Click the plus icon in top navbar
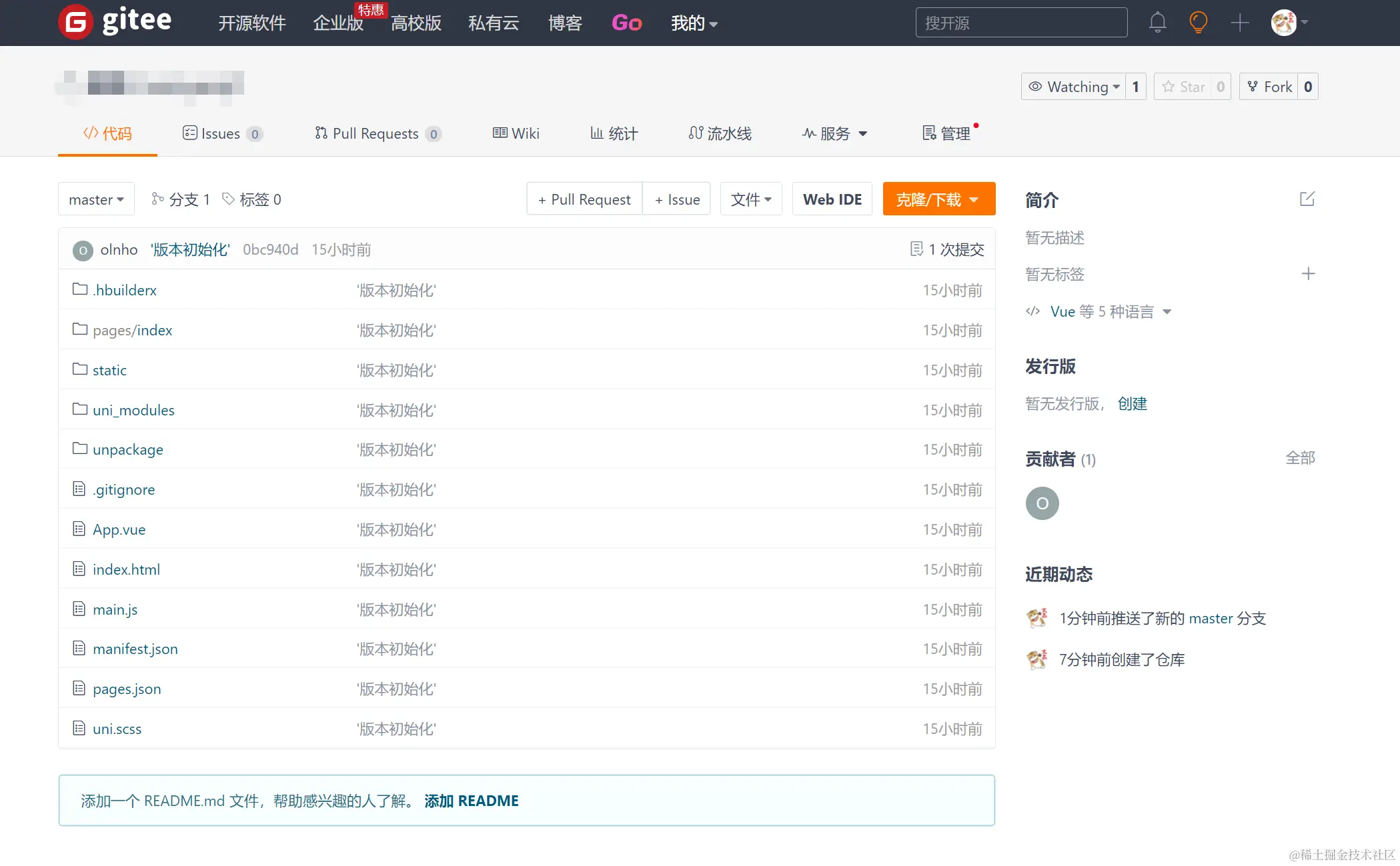 [1239, 23]
